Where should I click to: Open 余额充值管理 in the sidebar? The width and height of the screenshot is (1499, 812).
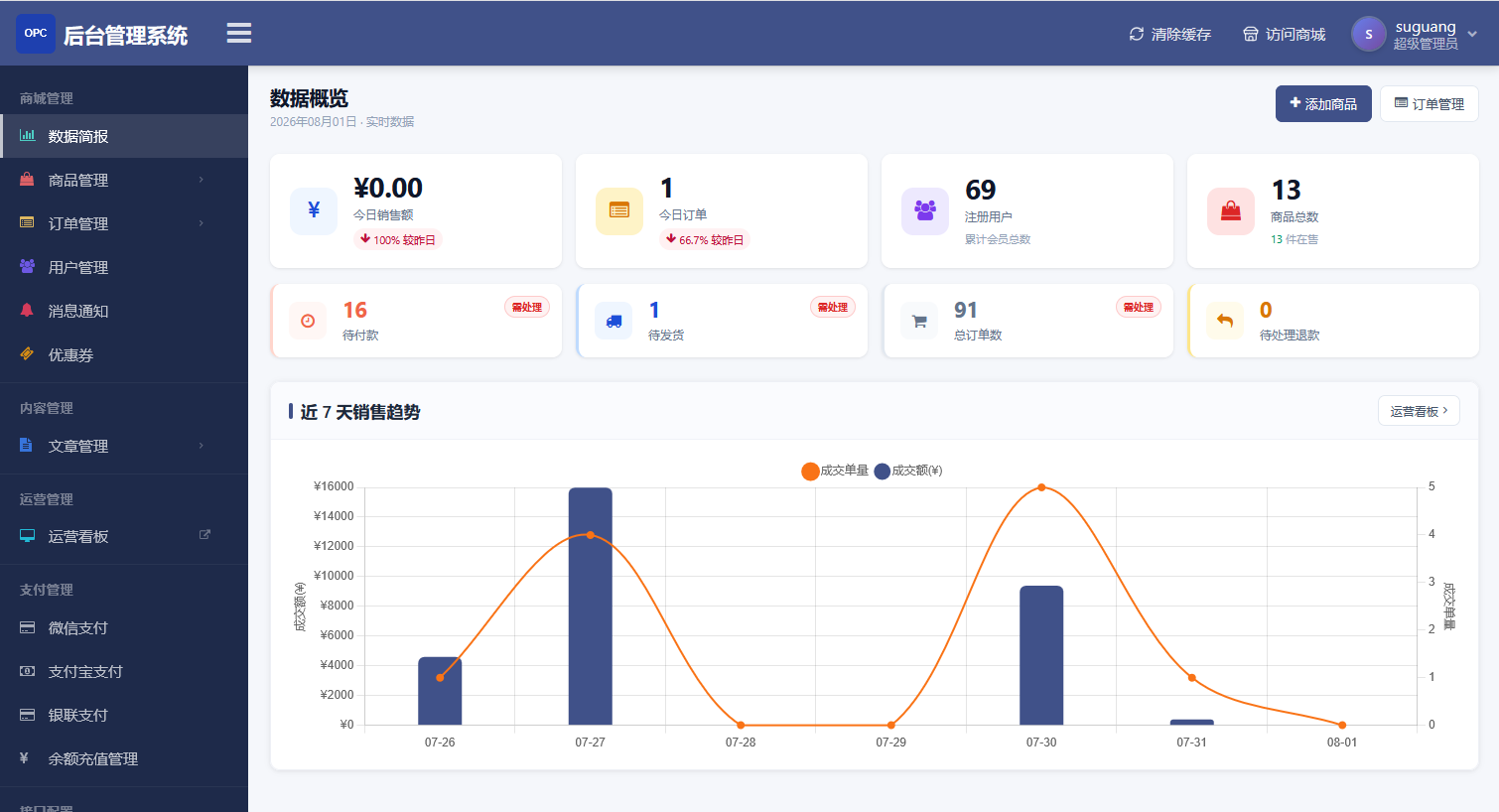point(124,758)
